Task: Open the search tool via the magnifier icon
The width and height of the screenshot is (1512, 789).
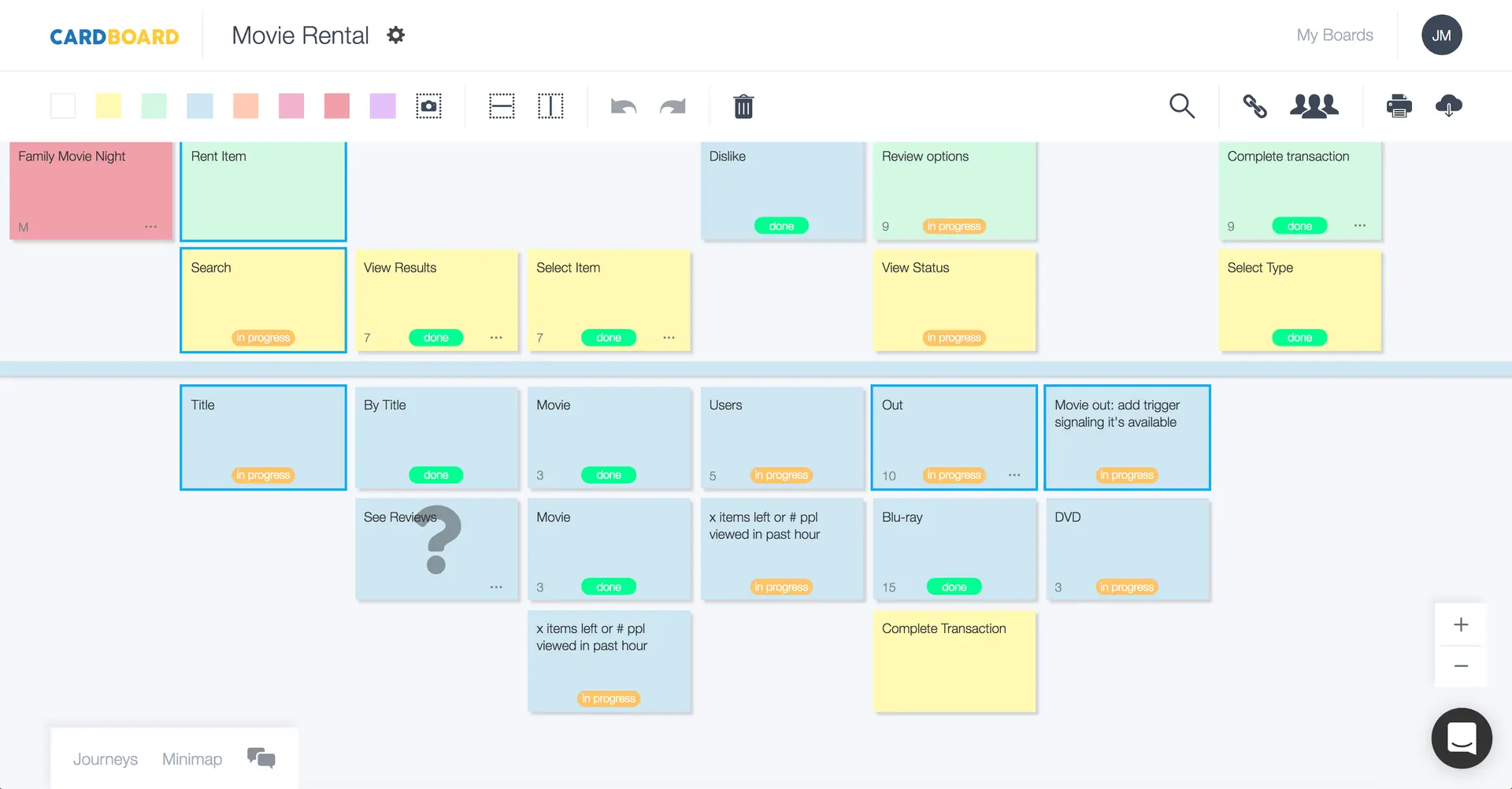Action: click(1182, 106)
